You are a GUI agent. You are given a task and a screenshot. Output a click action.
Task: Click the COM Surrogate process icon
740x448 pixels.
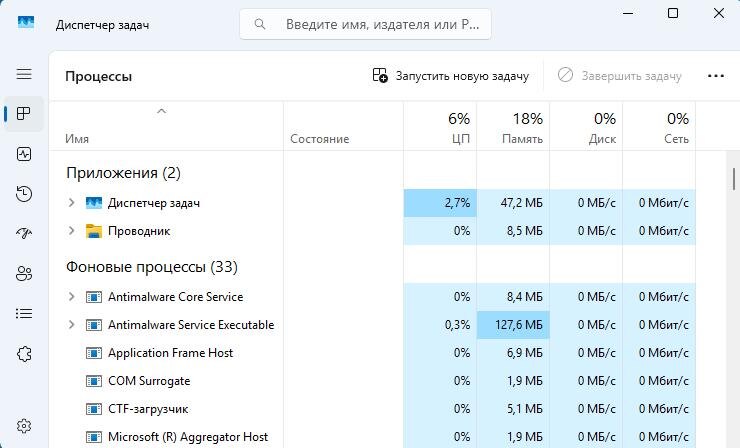(x=94, y=381)
